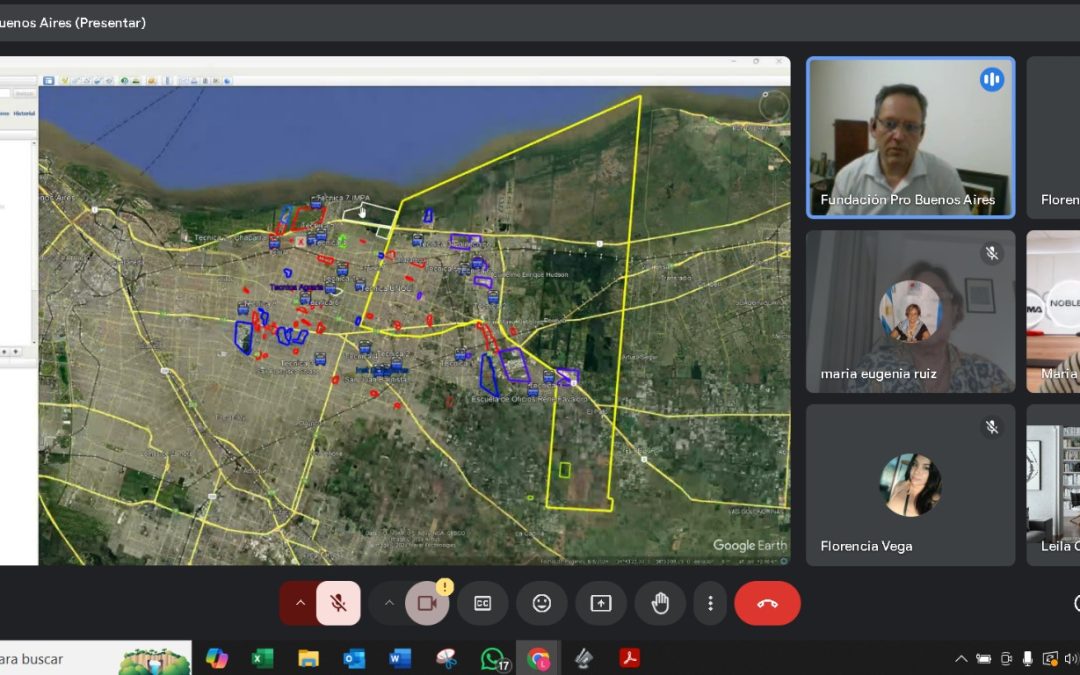Turn on the camera in the call
Viewport: 1080px width, 675px height.
428,603
